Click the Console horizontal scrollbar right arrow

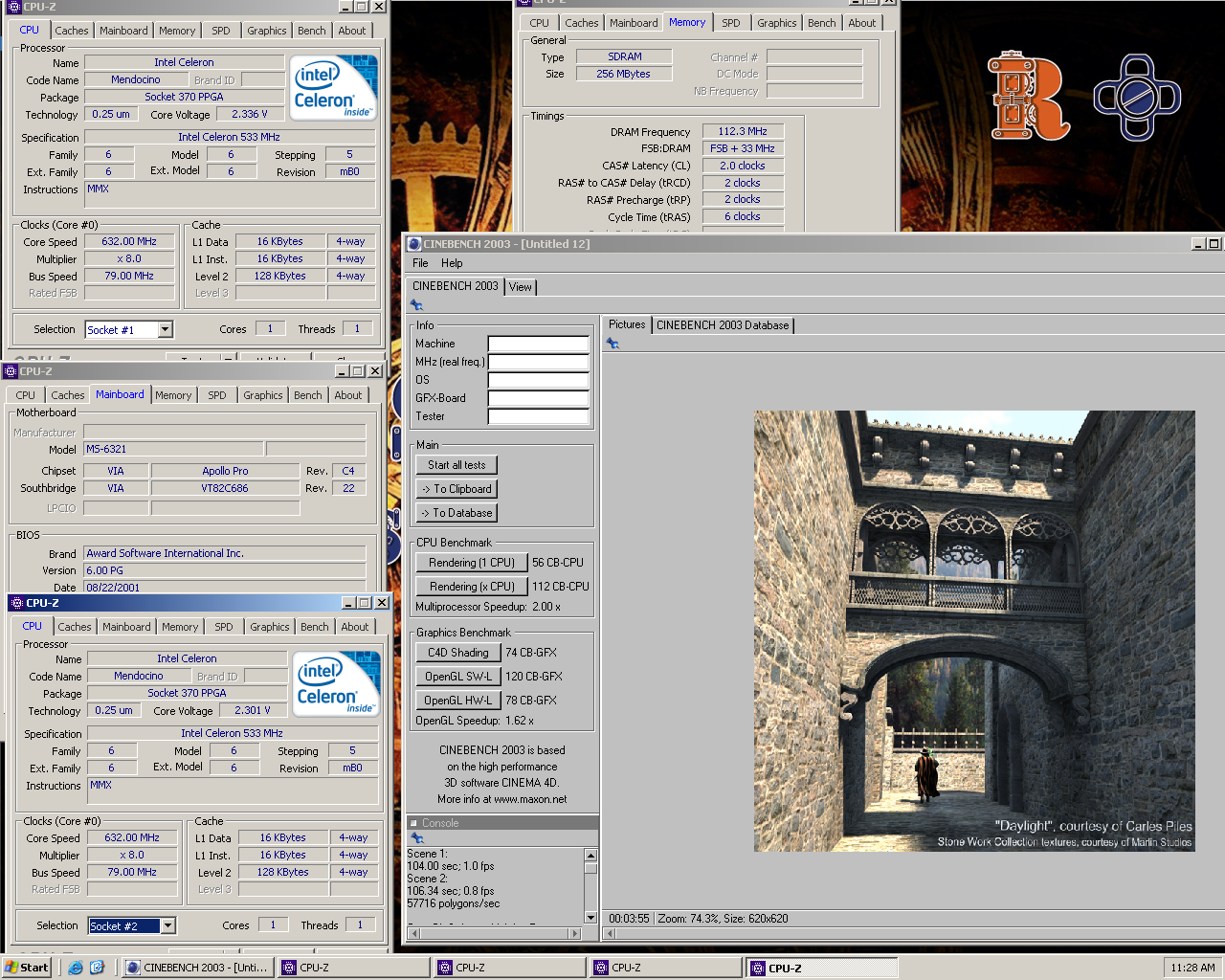pyautogui.click(x=574, y=933)
